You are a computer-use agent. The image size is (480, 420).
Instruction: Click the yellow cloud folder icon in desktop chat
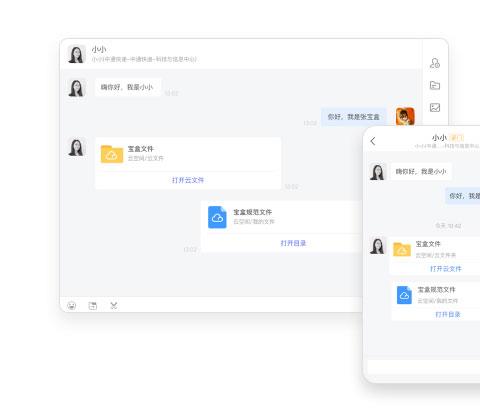pyautogui.click(x=112, y=154)
